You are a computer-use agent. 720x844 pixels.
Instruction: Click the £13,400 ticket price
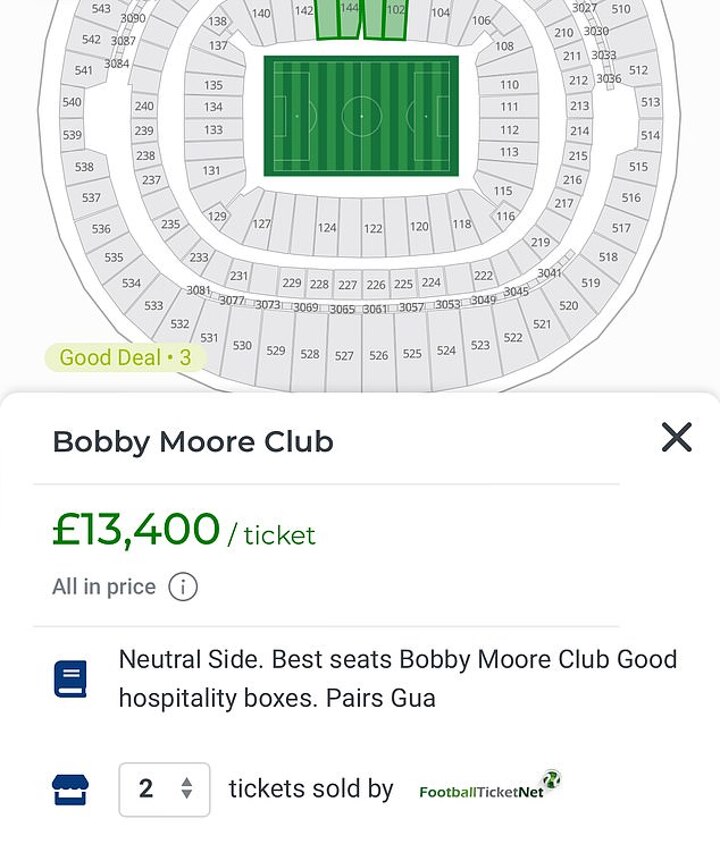(x=136, y=530)
